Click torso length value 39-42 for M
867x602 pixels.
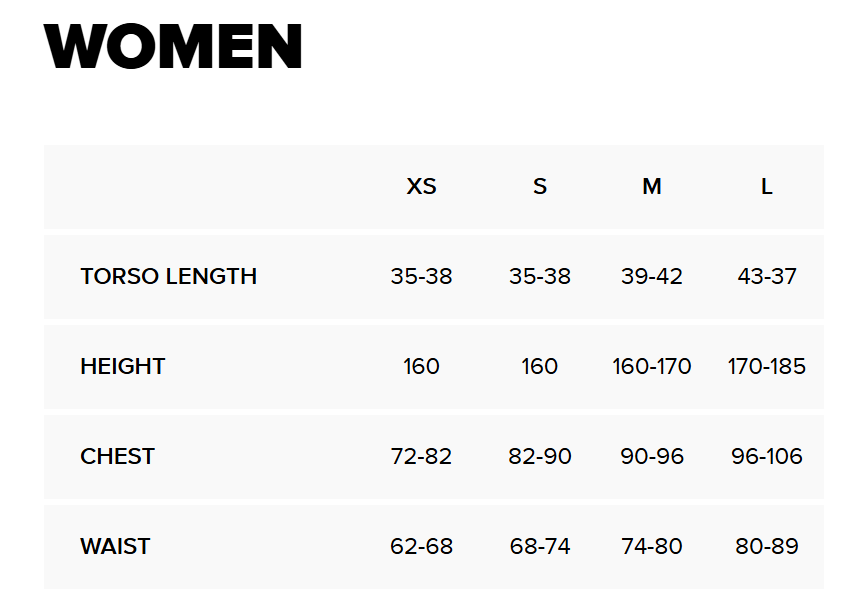point(652,277)
